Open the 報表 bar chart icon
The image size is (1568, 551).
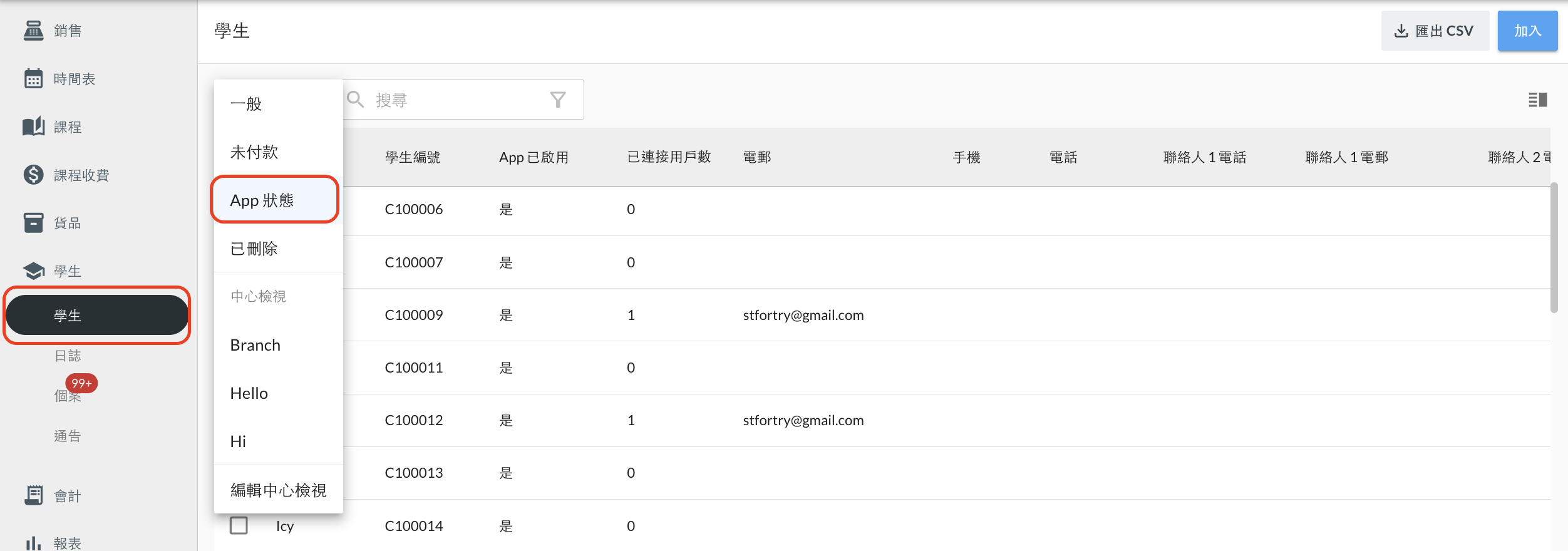[x=33, y=543]
